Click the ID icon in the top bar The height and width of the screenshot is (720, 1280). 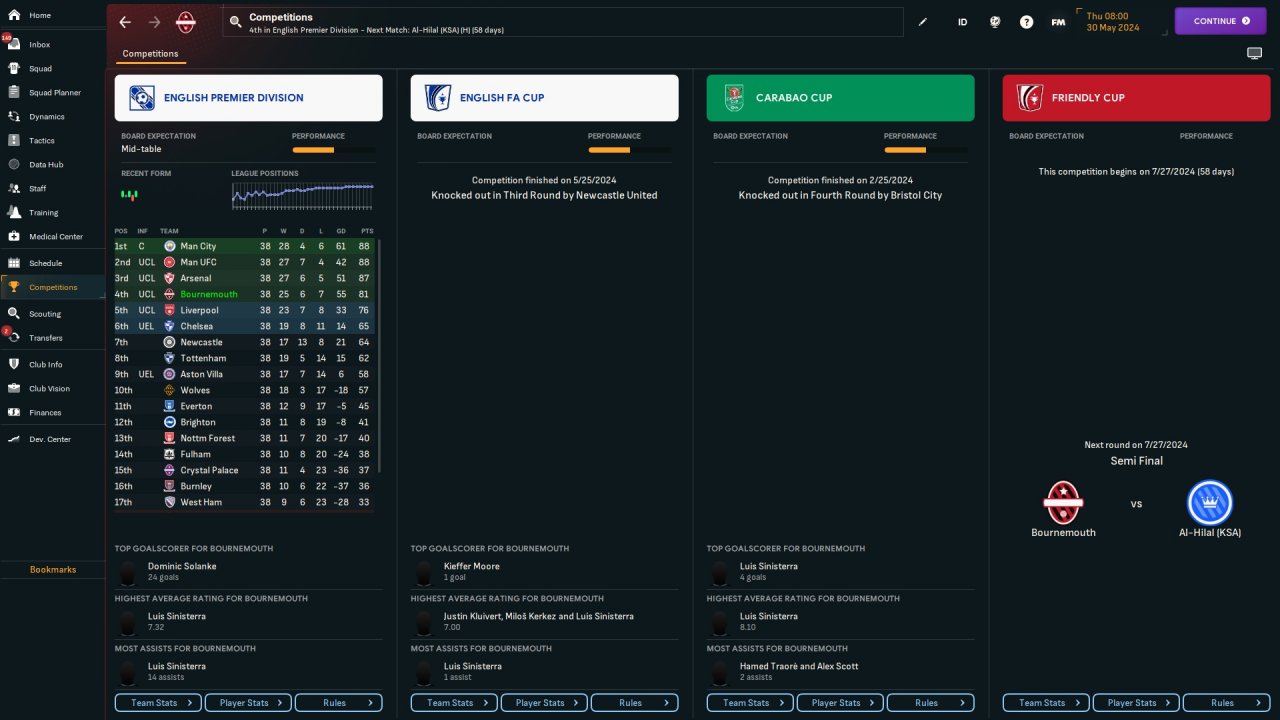point(963,22)
